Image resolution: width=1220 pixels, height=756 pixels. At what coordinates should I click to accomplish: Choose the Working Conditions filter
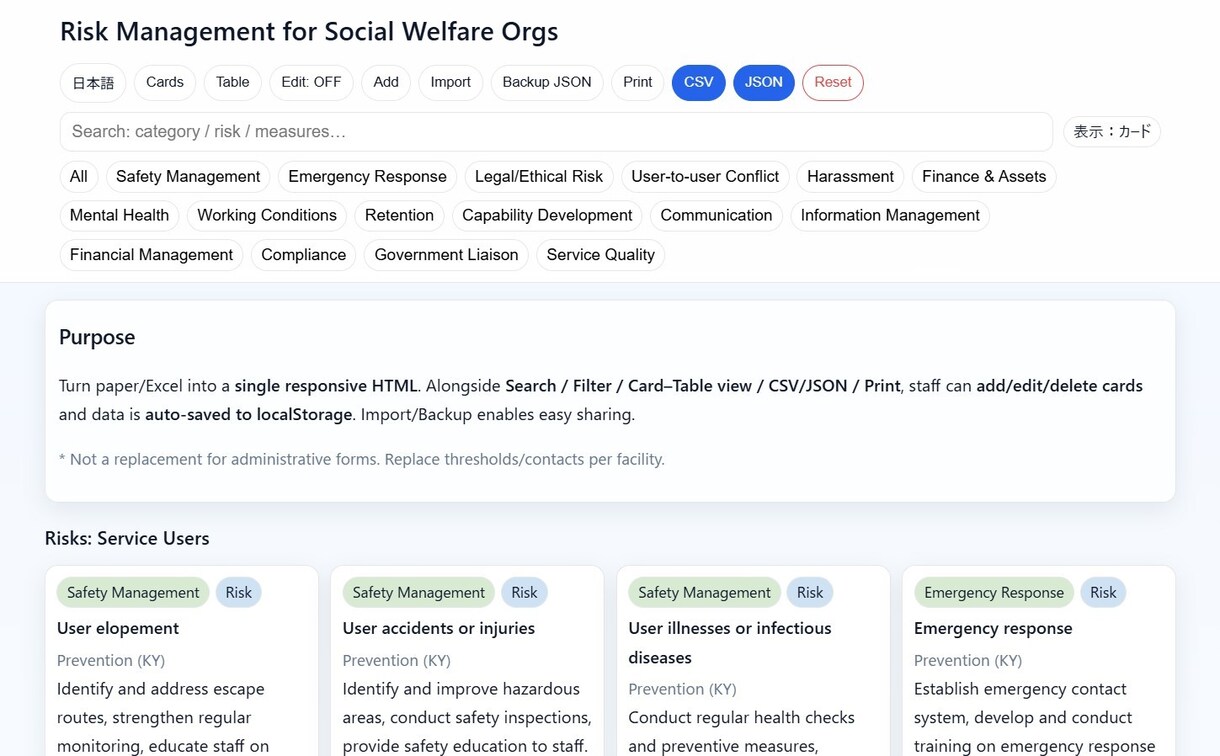tap(267, 216)
